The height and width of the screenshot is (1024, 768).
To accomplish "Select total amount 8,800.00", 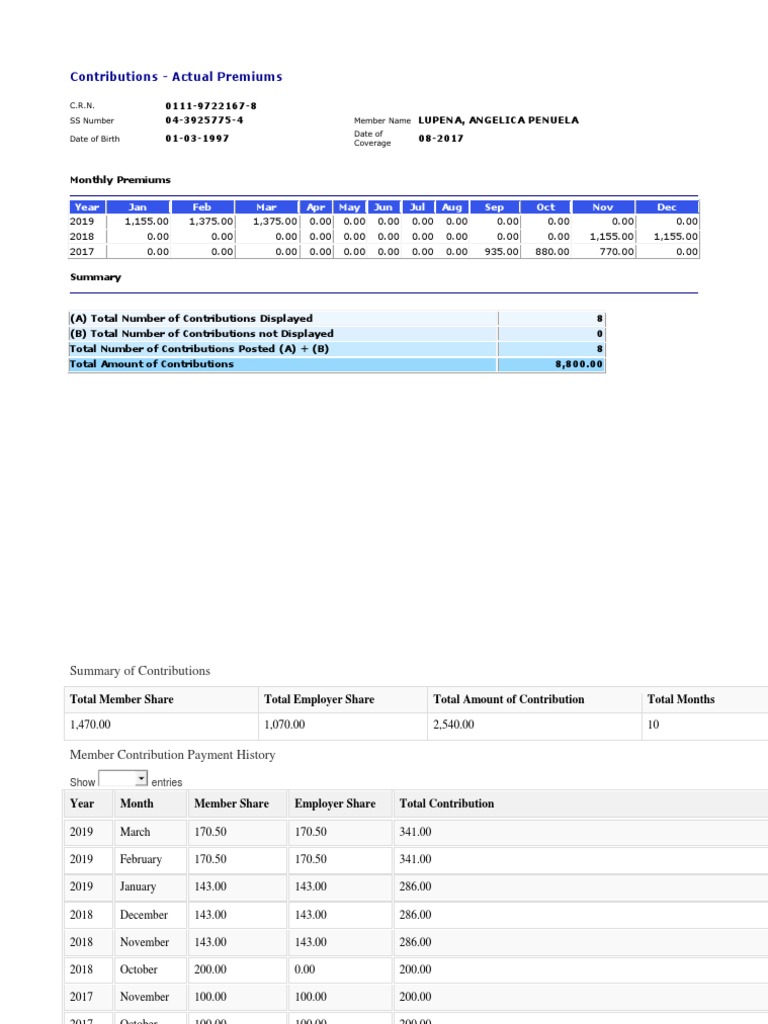I will [x=579, y=364].
